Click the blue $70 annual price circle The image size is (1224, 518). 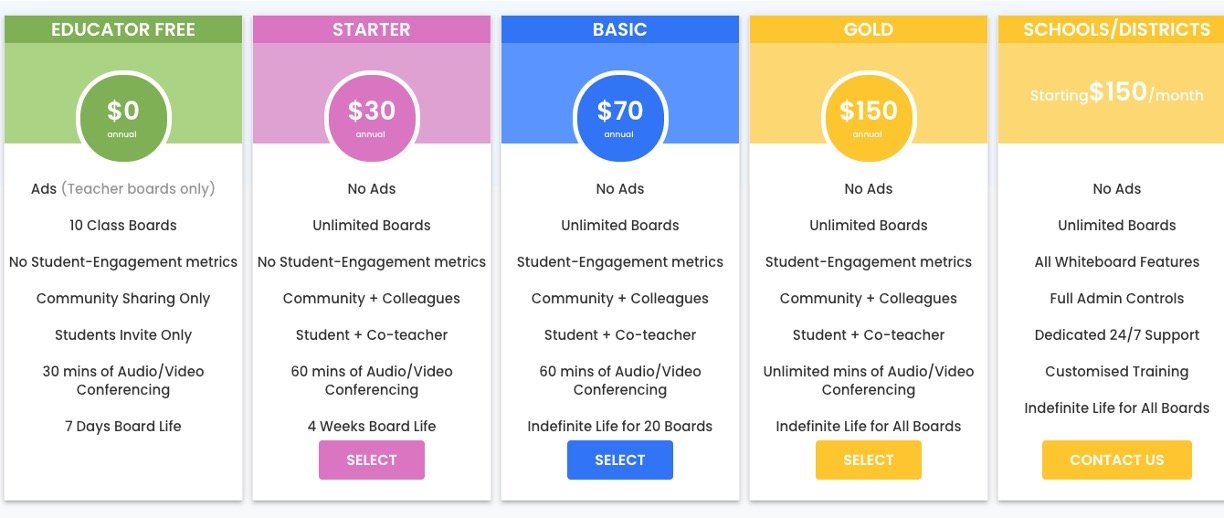point(620,115)
